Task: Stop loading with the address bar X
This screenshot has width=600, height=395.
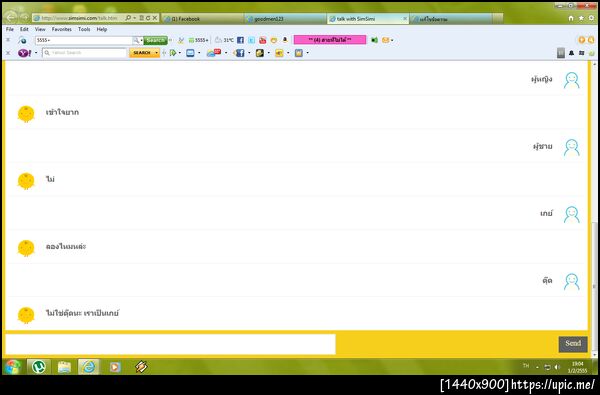Action: click(x=155, y=18)
